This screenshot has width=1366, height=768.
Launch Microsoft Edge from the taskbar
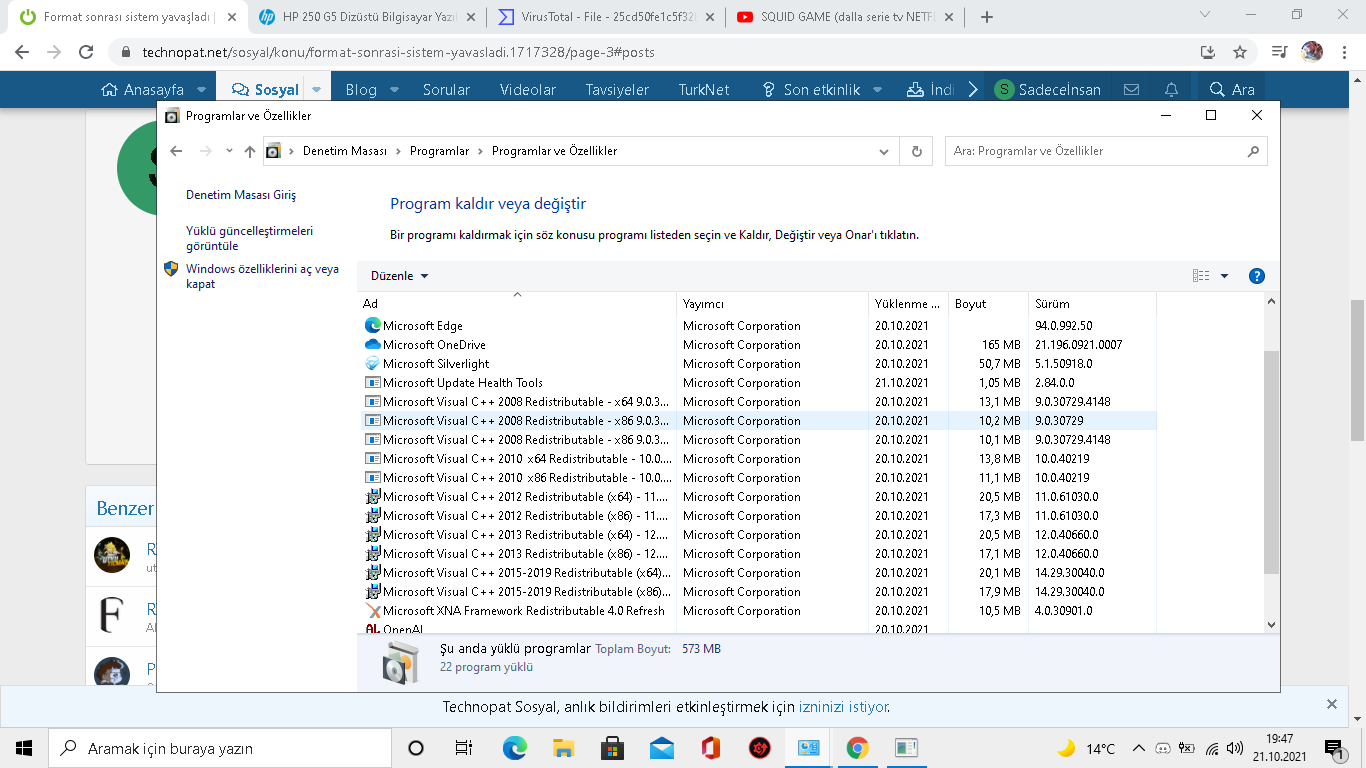click(514, 748)
